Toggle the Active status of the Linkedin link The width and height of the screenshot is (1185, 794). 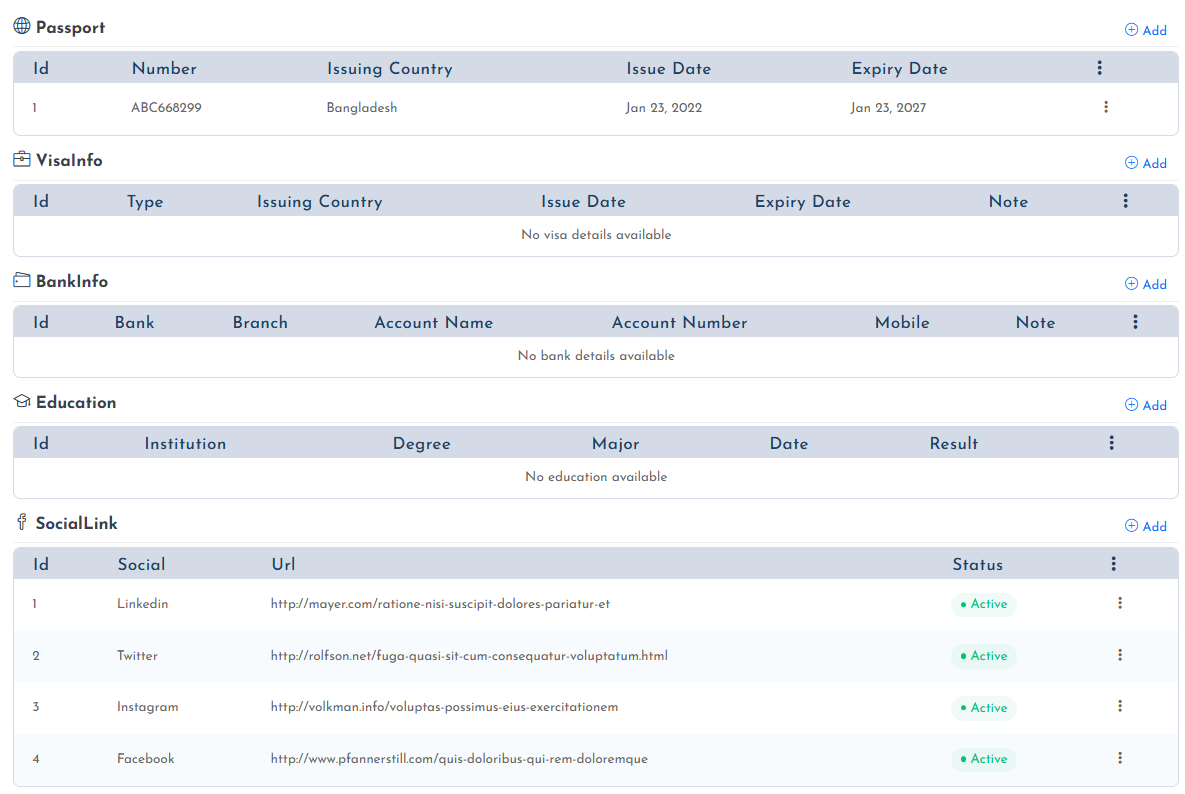pos(983,604)
